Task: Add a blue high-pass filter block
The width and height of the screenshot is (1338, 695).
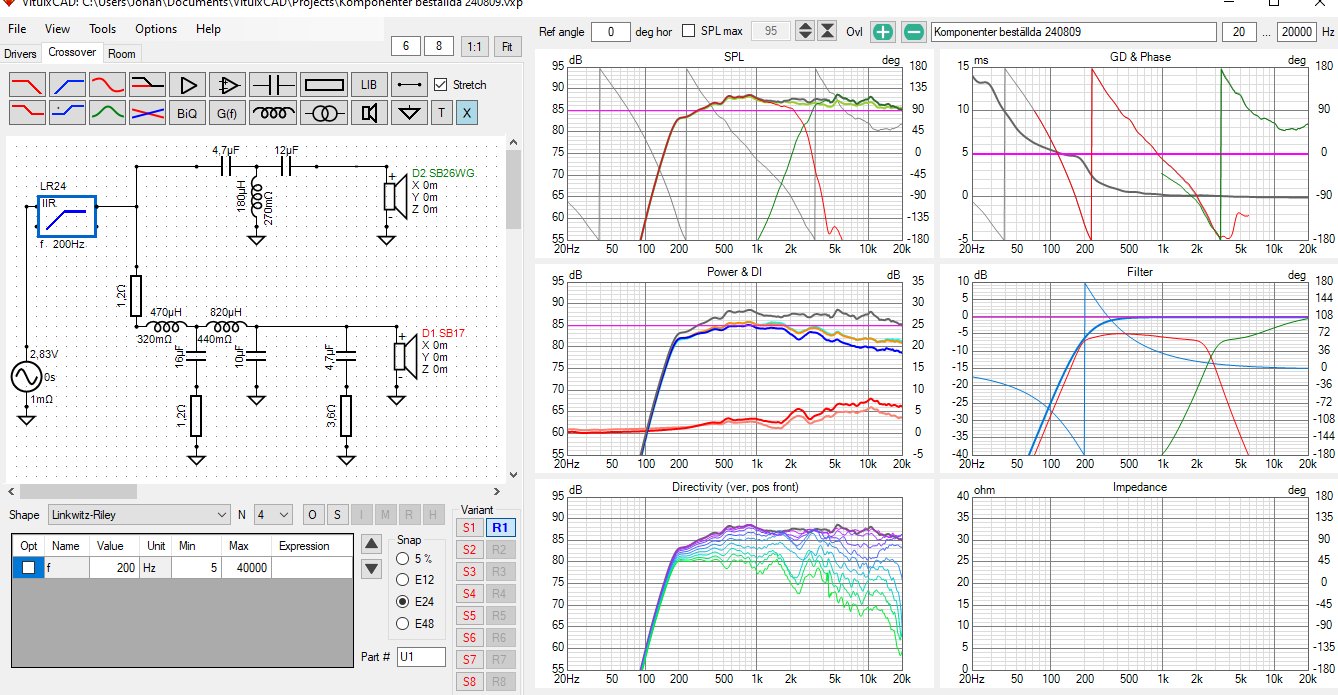Action: tap(67, 84)
